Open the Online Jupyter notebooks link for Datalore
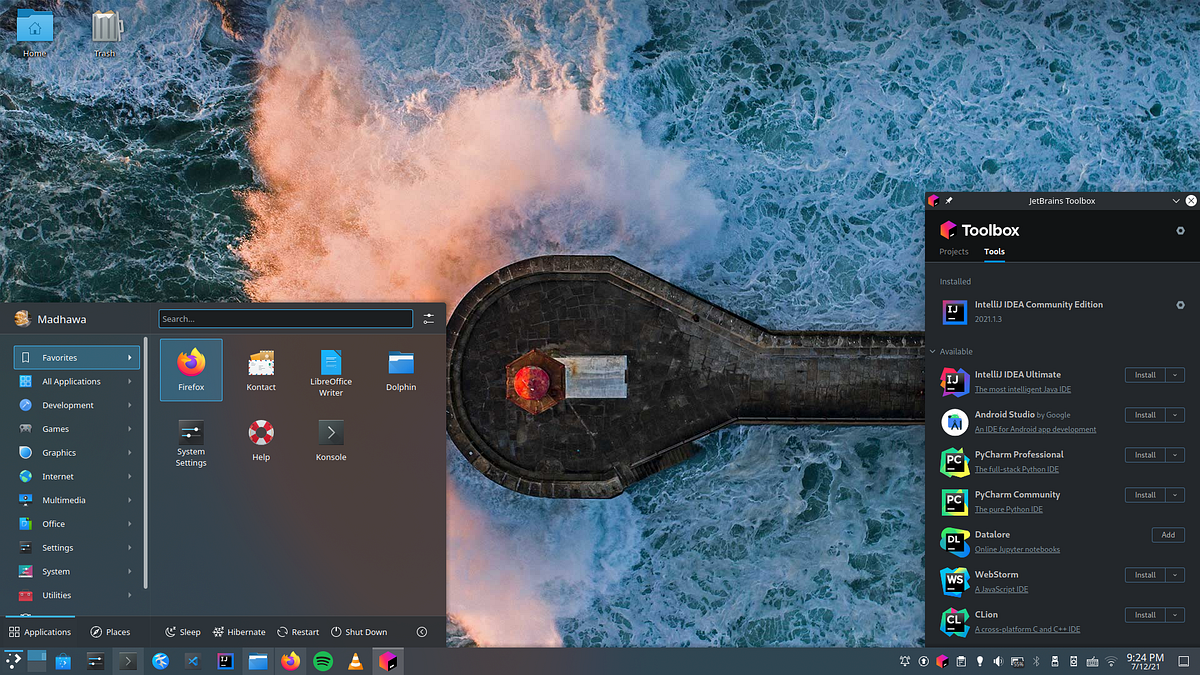This screenshot has height=675, width=1200. click(x=1017, y=549)
